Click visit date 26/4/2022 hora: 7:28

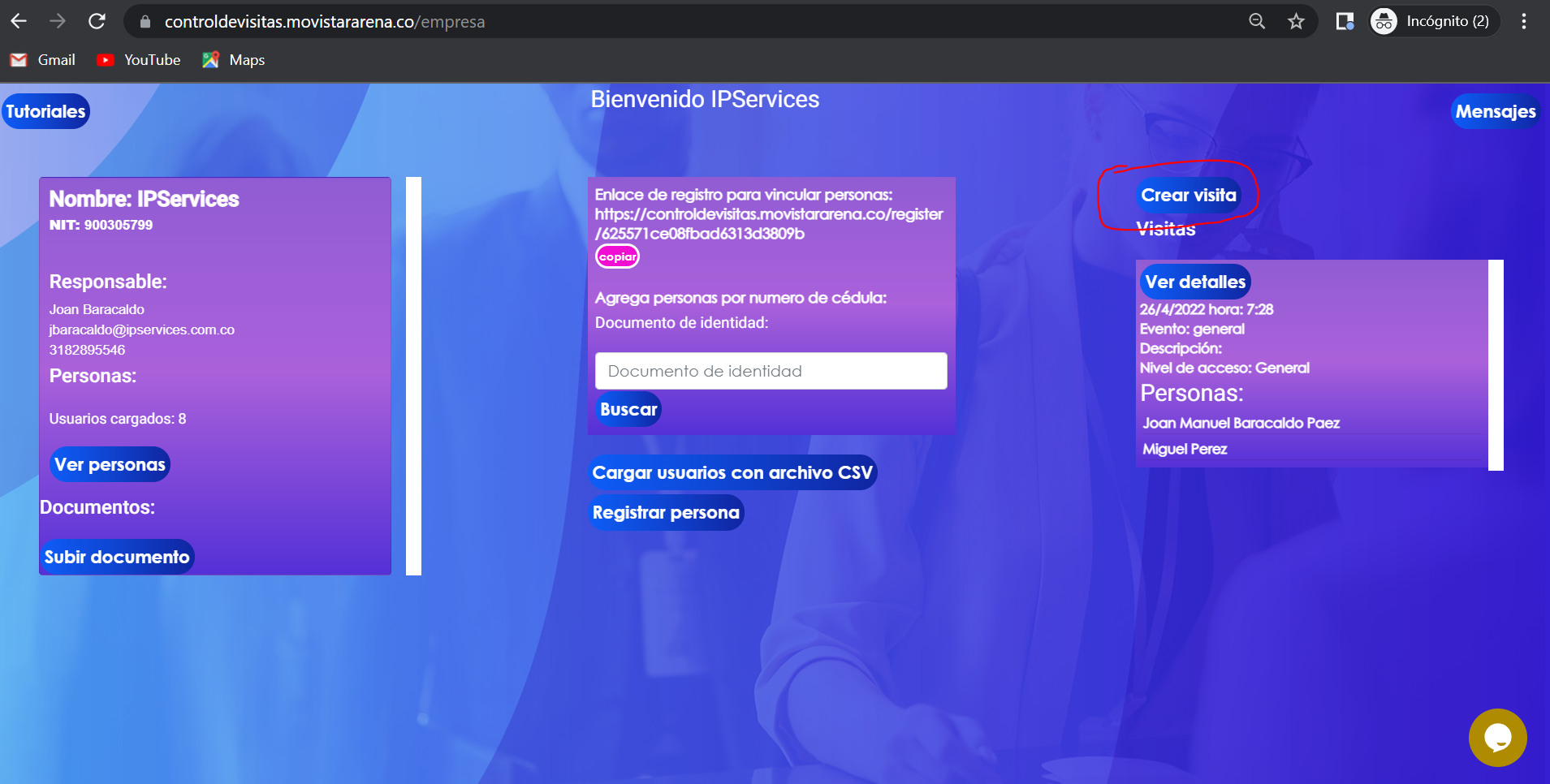[x=1206, y=309]
